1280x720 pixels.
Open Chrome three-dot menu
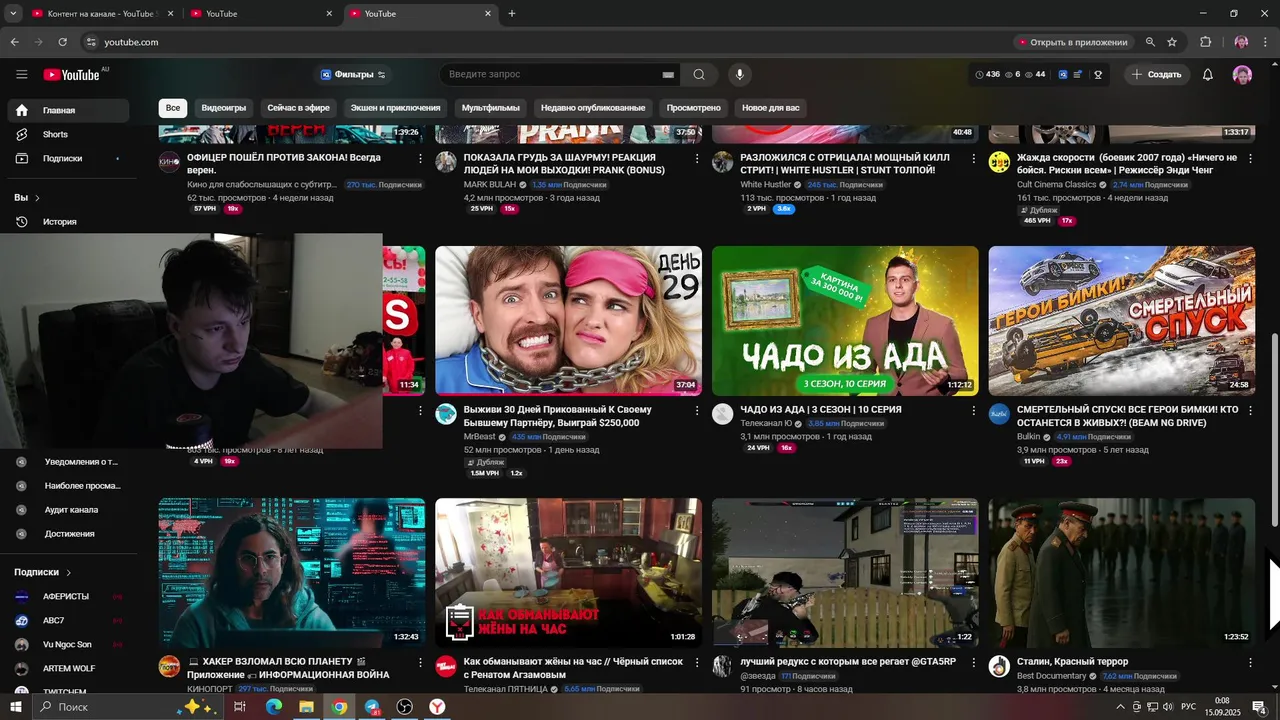(x=1265, y=42)
